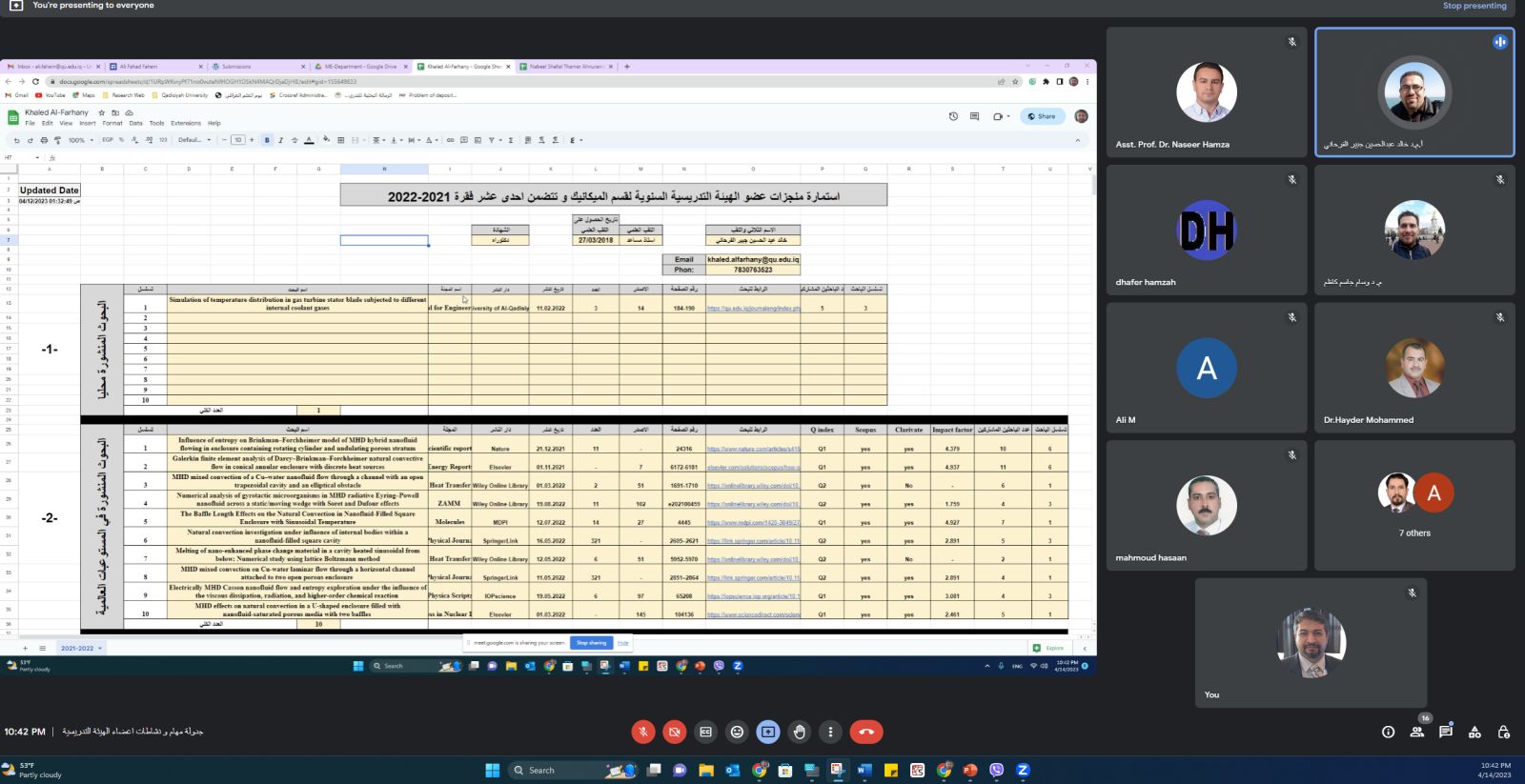Click the borders icon in Sheets toolbar
This screenshot has height=784, width=1525.
[341, 140]
